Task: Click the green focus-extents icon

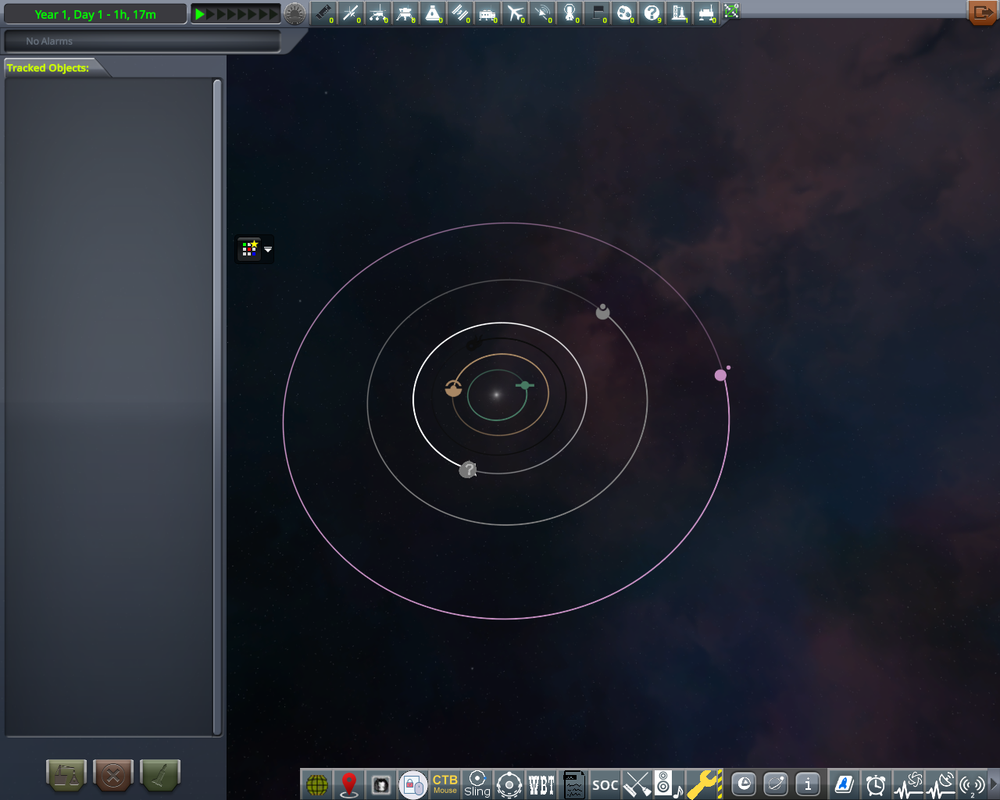Action: point(732,11)
